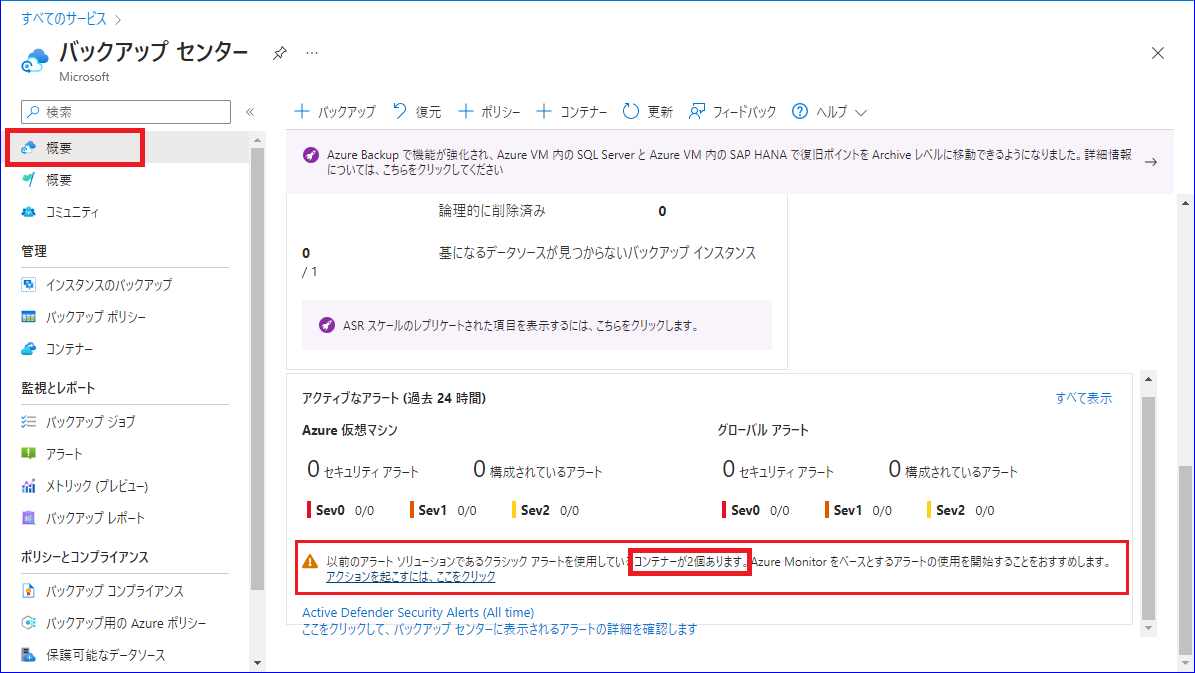Click 基になるデータソースが見つからないバックアップ インスタンス text
The height and width of the screenshot is (673, 1195).
coord(597,253)
